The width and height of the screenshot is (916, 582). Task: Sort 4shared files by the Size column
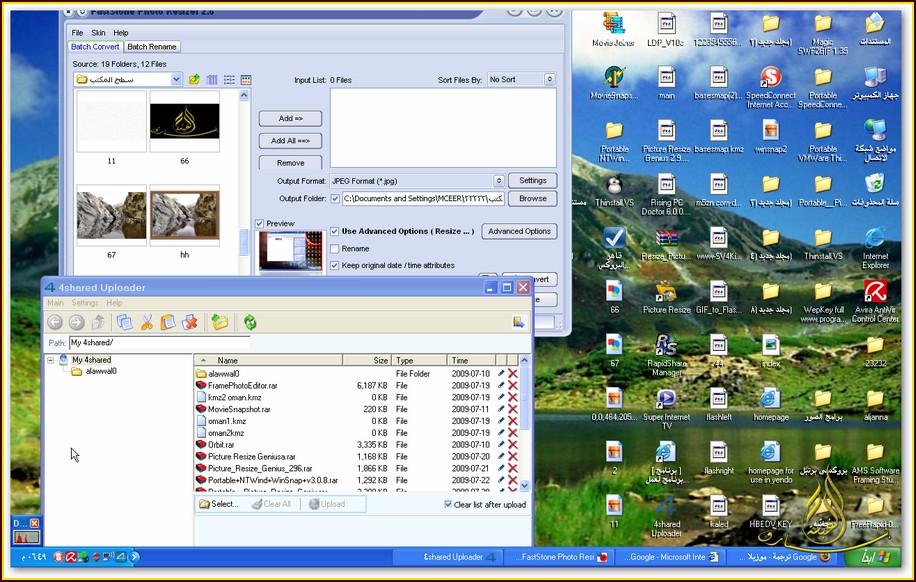point(366,361)
